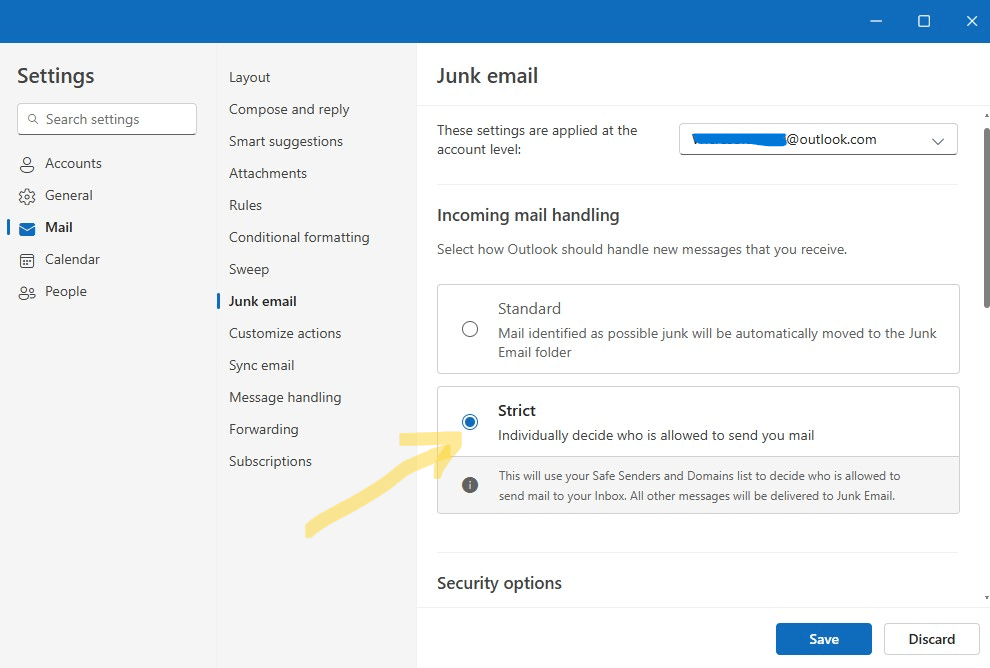
Task: Open Conditional formatting settings
Action: [299, 237]
